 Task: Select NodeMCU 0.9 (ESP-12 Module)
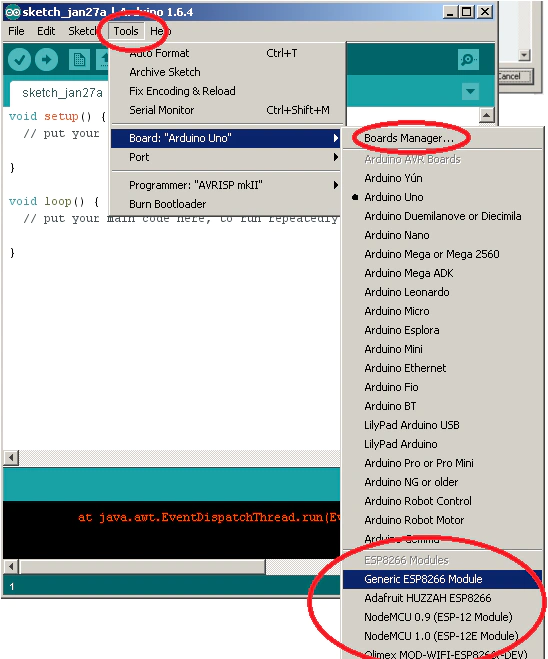tap(443, 617)
